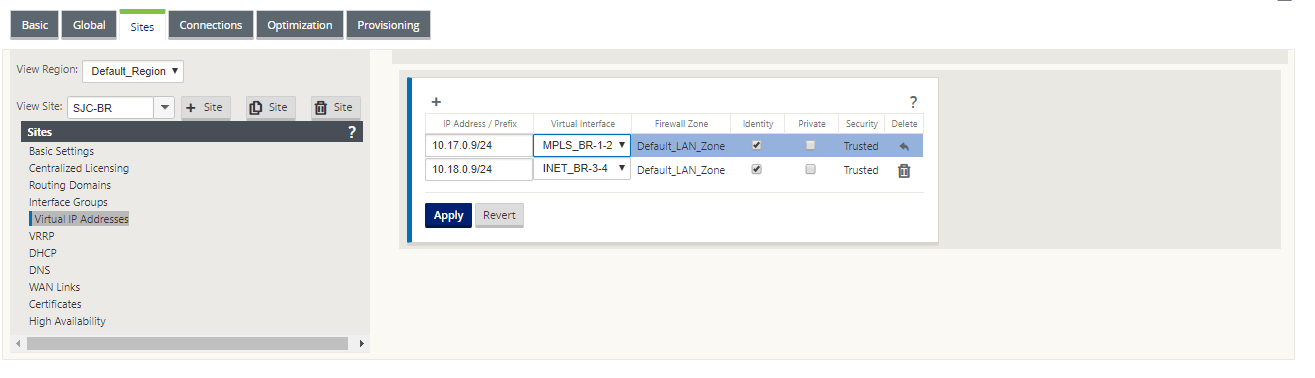
Task: Open the View Region Default_Region dropdown
Action: pos(133,71)
